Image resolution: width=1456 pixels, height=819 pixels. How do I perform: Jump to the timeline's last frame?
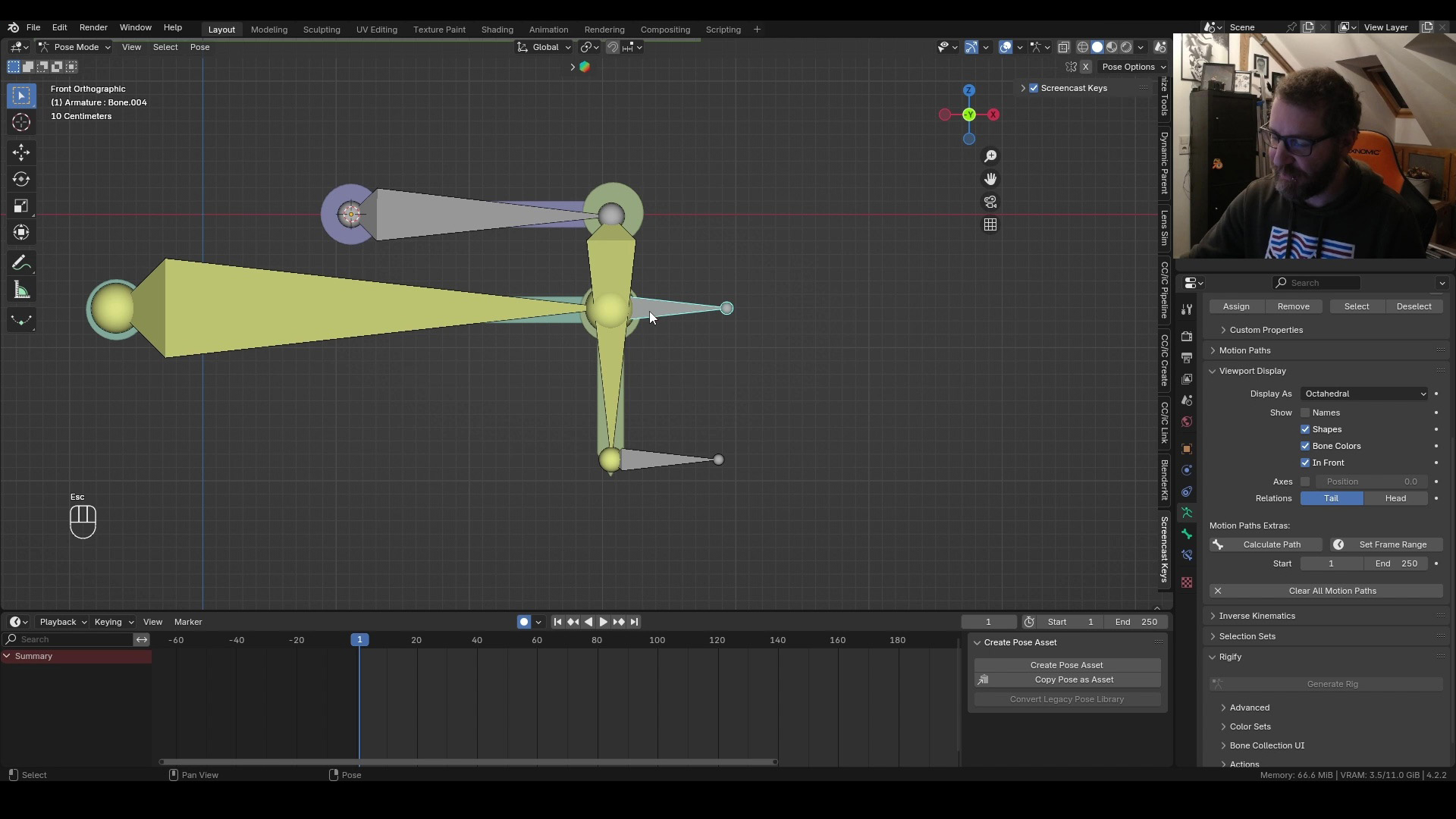click(634, 622)
